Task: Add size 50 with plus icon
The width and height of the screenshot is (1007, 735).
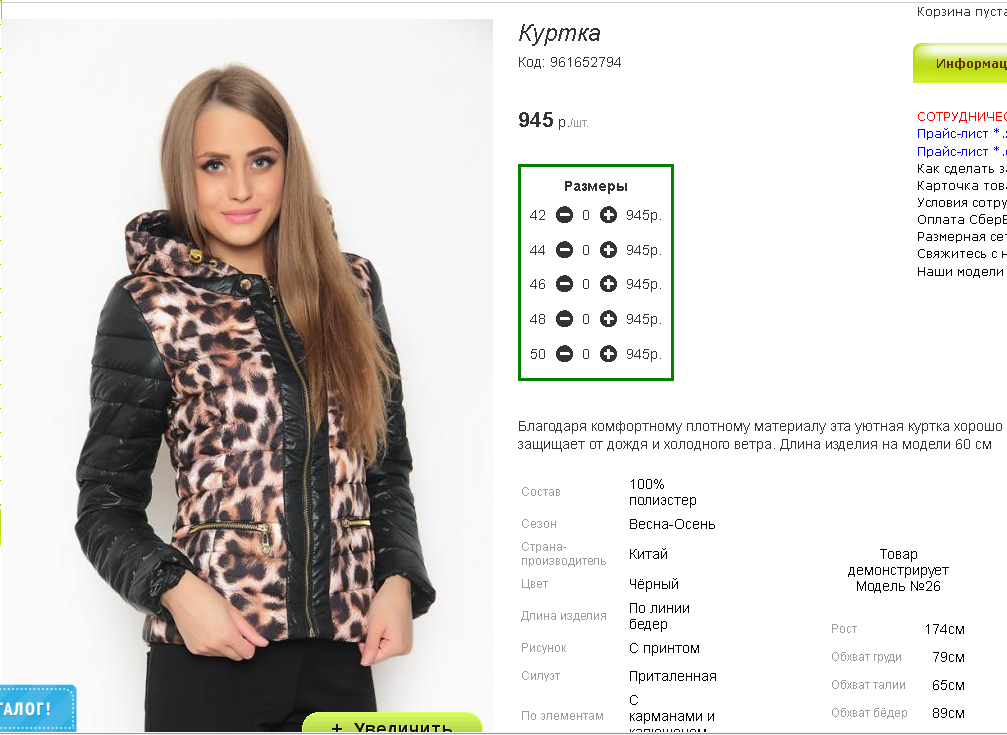Action: pos(608,354)
